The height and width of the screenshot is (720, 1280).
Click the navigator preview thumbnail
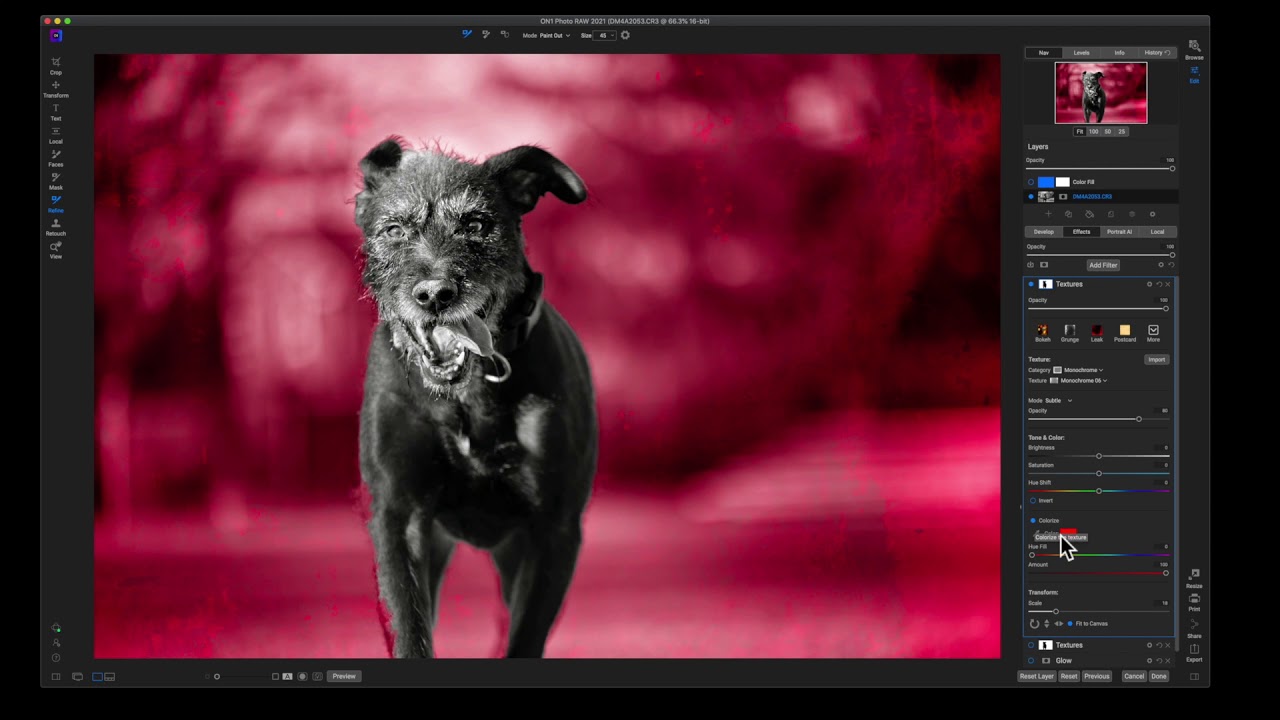[x=1101, y=93]
